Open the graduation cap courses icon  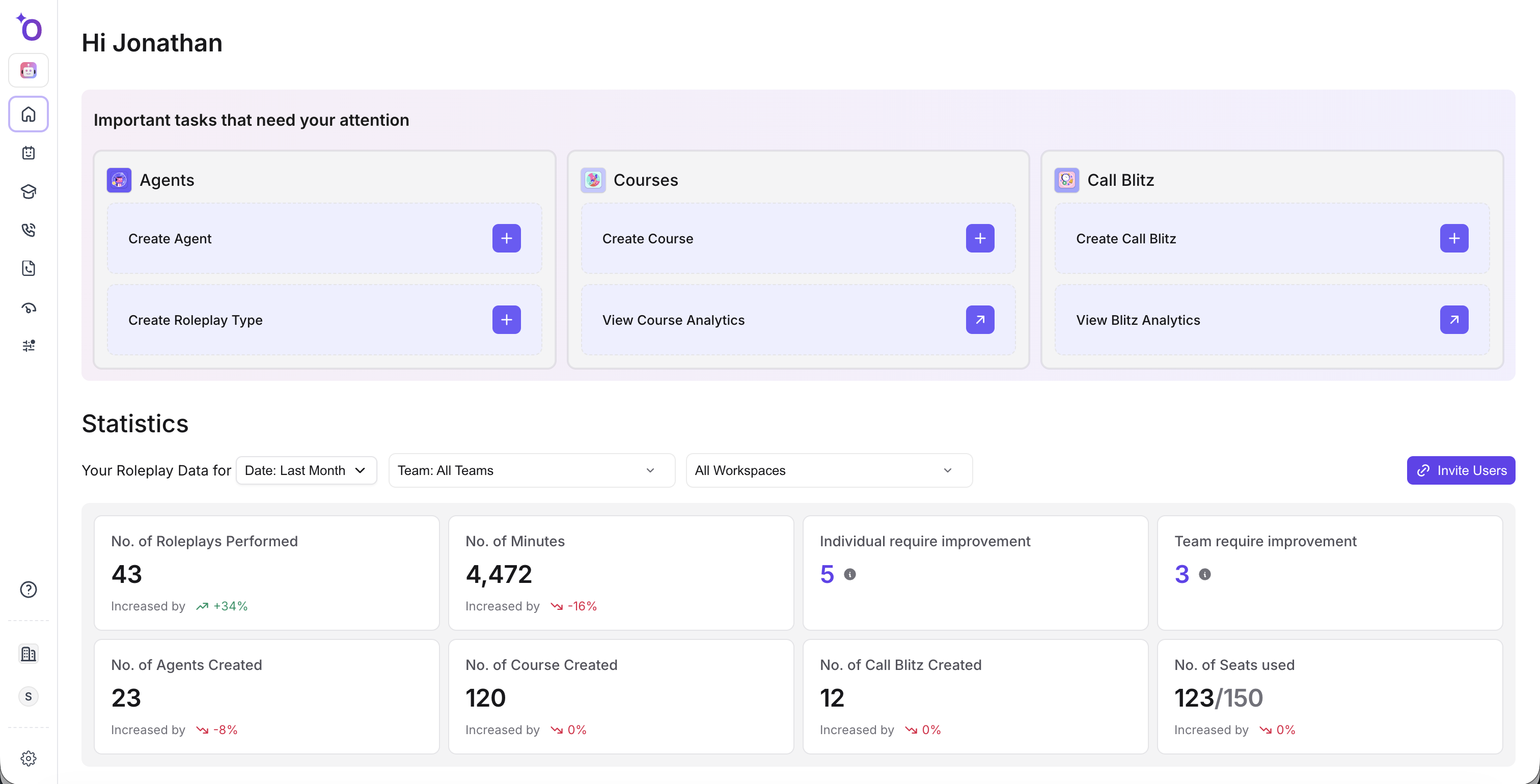[x=28, y=192]
